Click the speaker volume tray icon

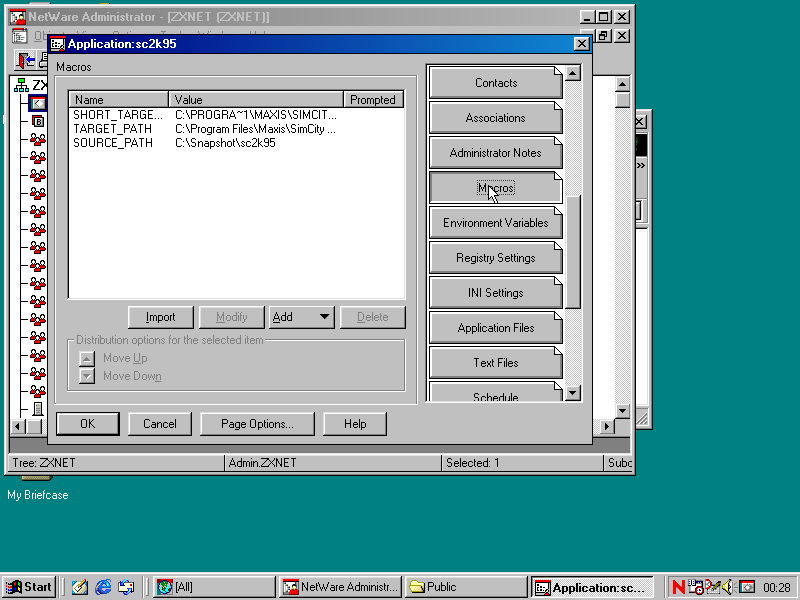728,587
